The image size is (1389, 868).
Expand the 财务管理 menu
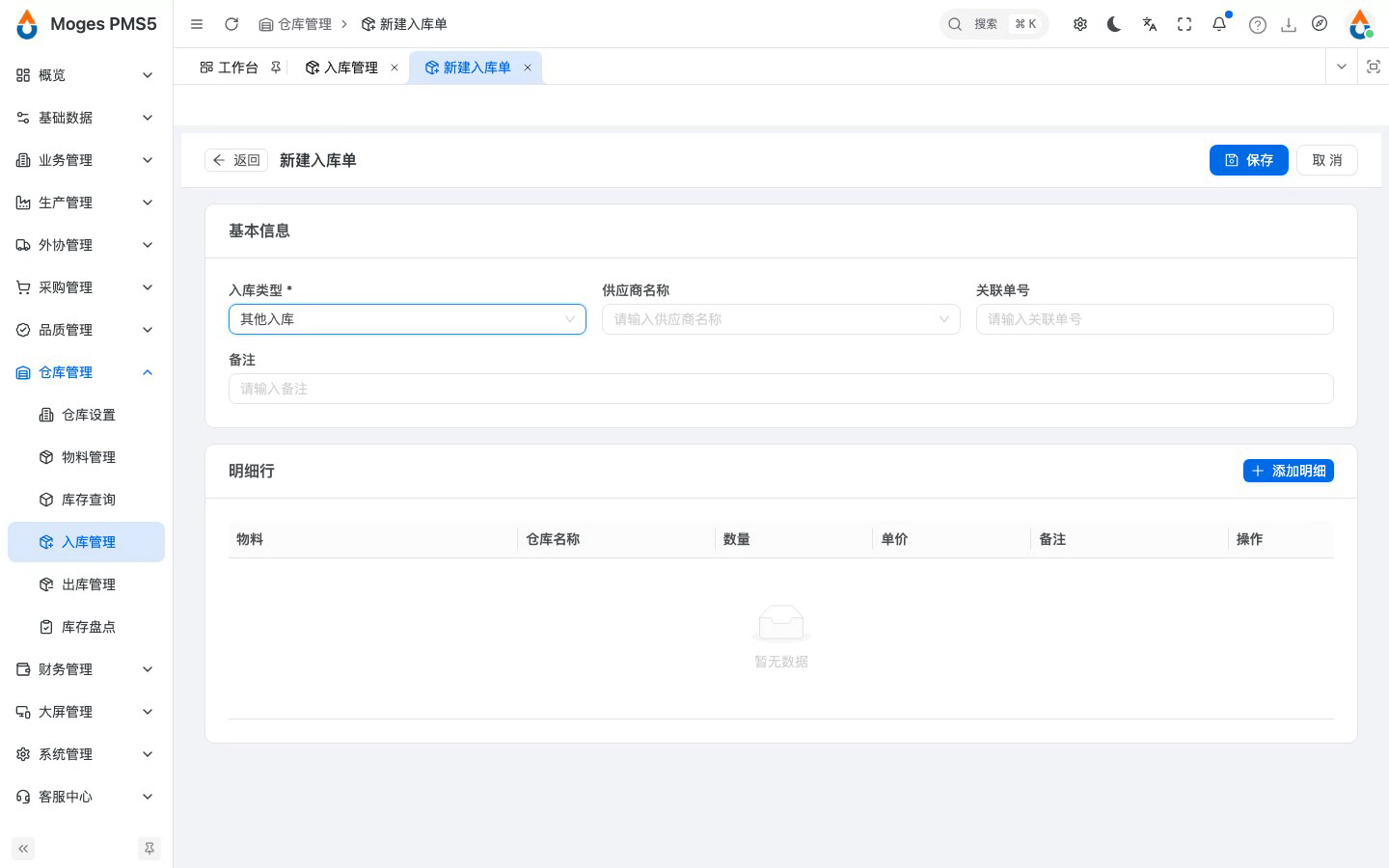coord(86,669)
